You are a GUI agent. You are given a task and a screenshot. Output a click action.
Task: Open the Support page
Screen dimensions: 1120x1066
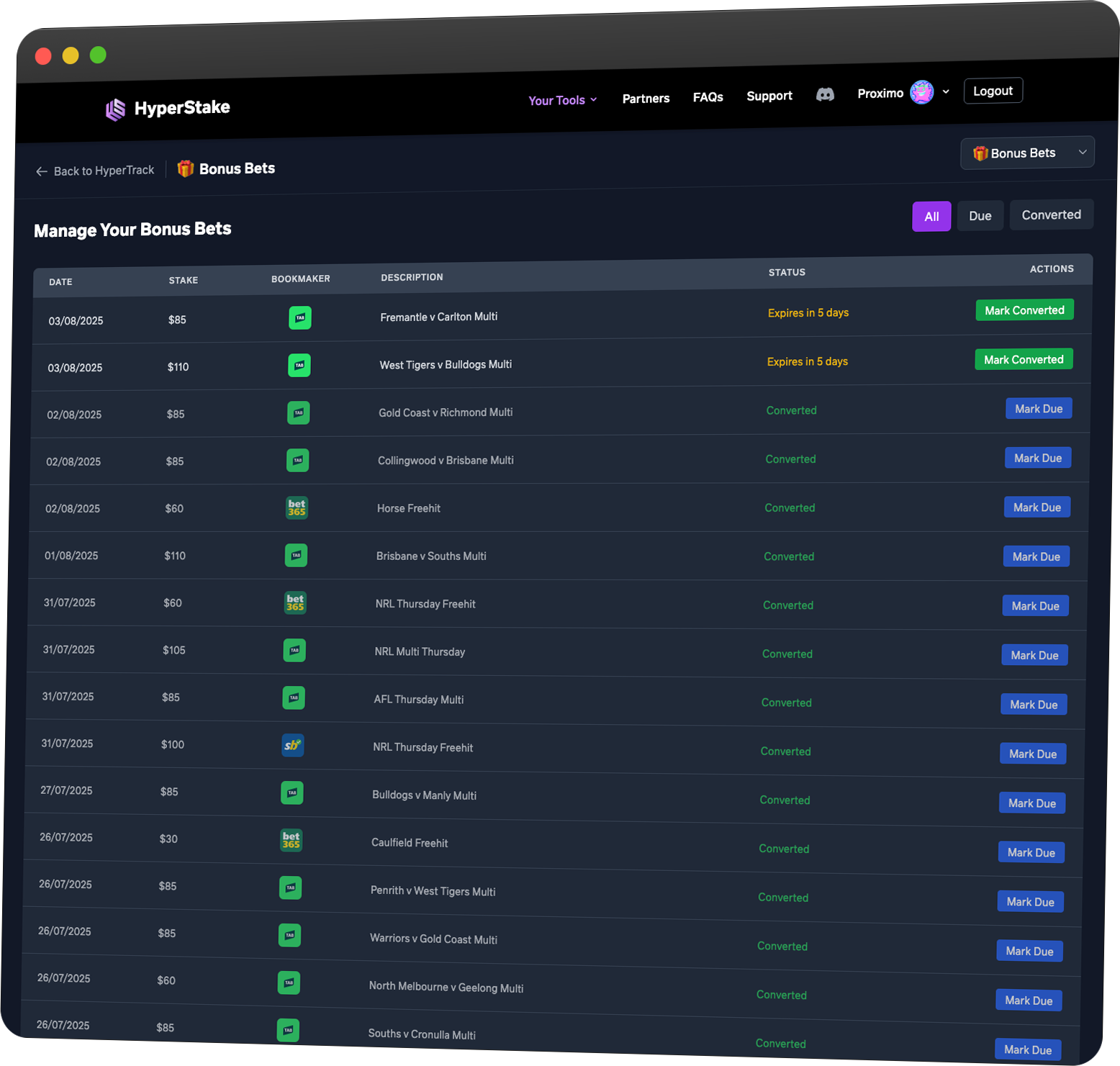[x=769, y=96]
